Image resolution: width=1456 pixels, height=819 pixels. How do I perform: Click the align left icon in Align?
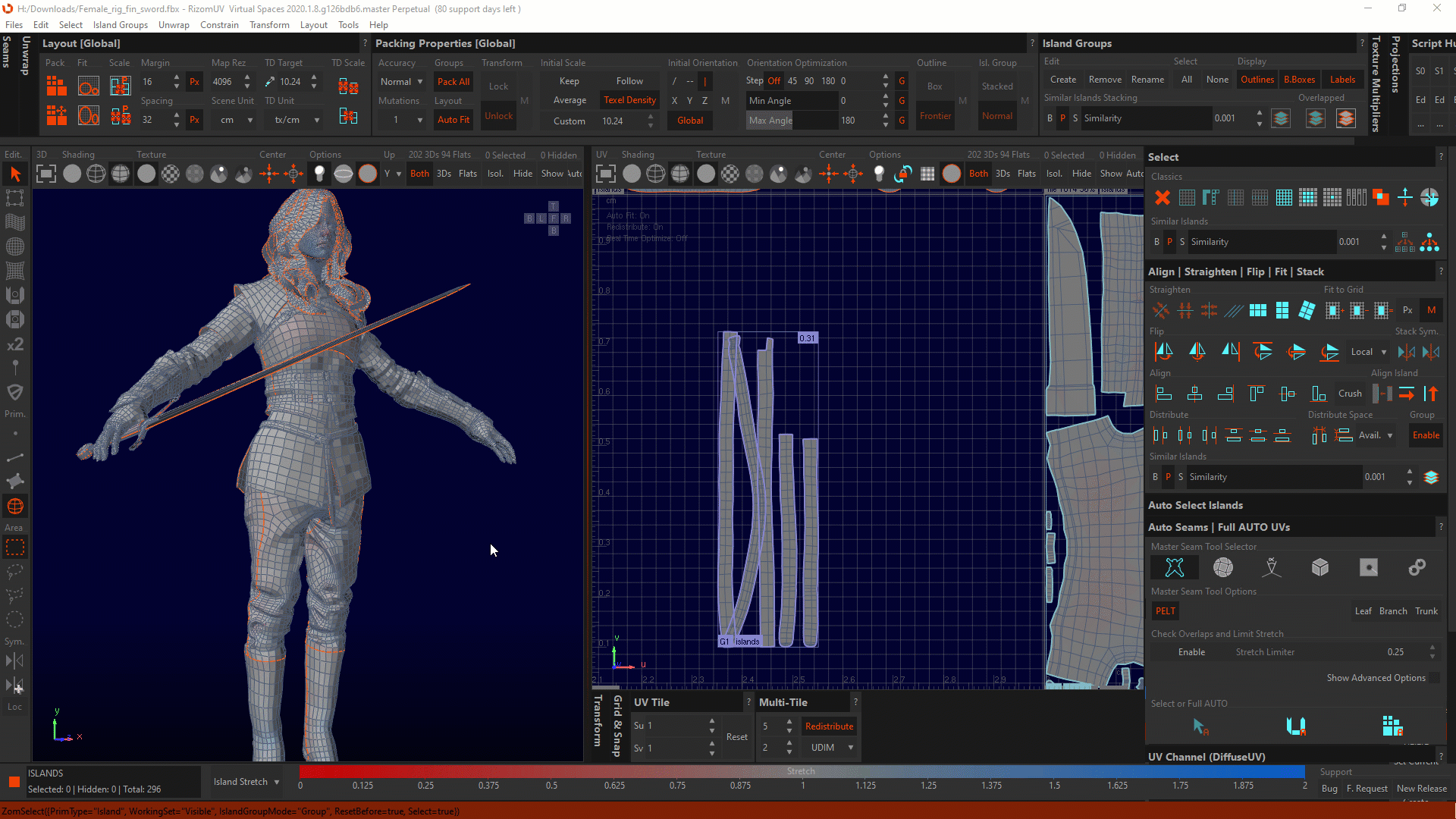pyautogui.click(x=1163, y=394)
